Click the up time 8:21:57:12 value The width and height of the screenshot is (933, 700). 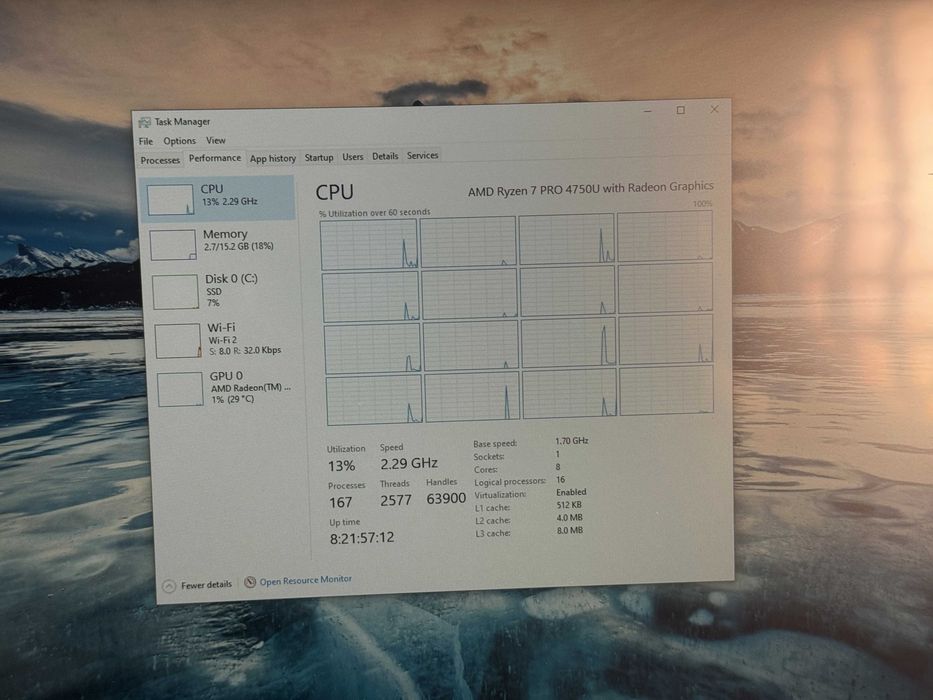pyautogui.click(x=362, y=538)
